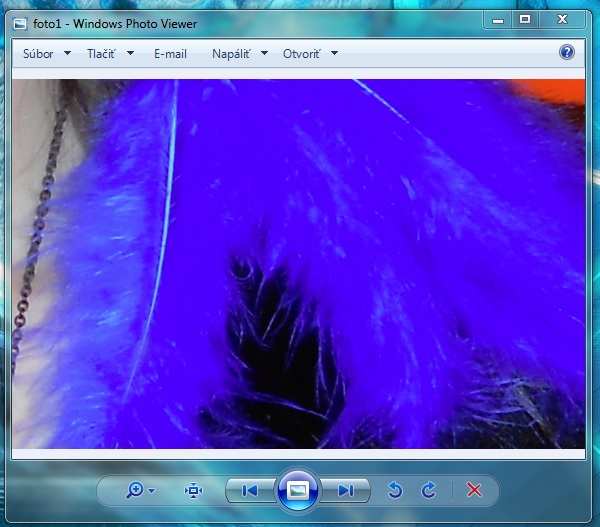Open the zoom slider dropdown arrow
Viewport: 600px width, 527px height.
151,491
